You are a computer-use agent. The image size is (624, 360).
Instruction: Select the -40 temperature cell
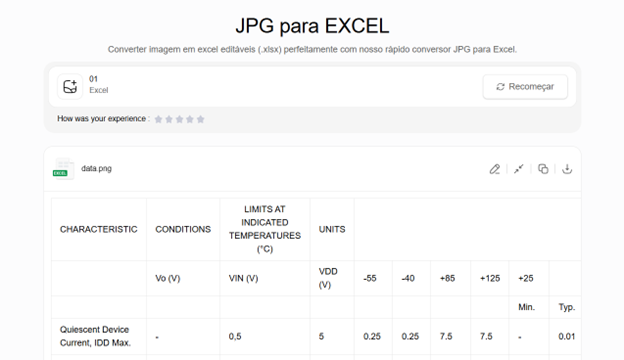coord(411,278)
